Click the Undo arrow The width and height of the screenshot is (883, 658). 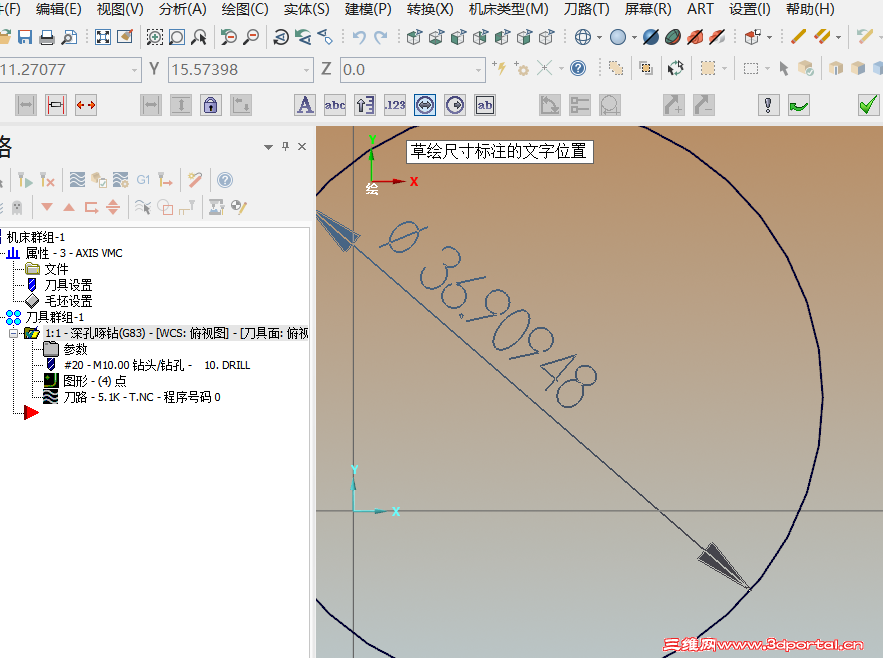(x=359, y=37)
